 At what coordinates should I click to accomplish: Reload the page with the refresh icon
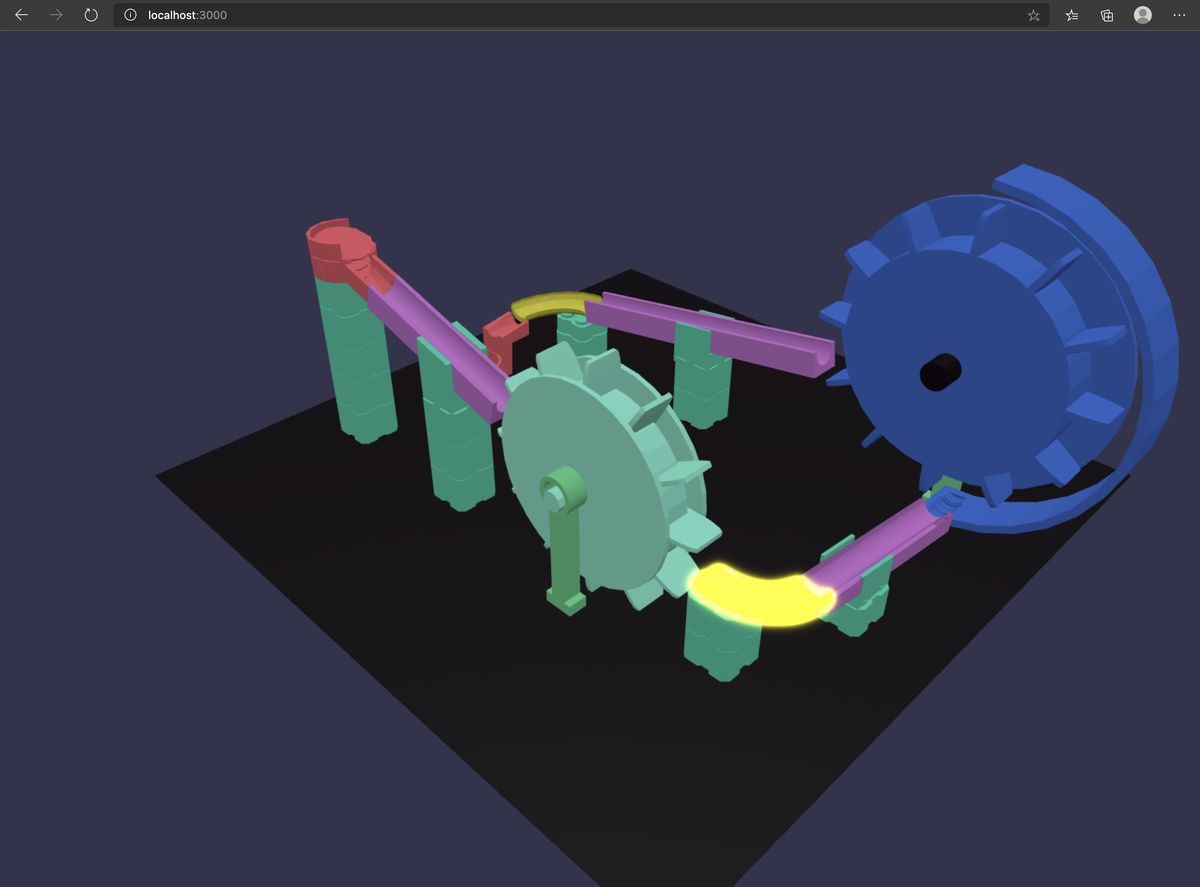pos(91,15)
